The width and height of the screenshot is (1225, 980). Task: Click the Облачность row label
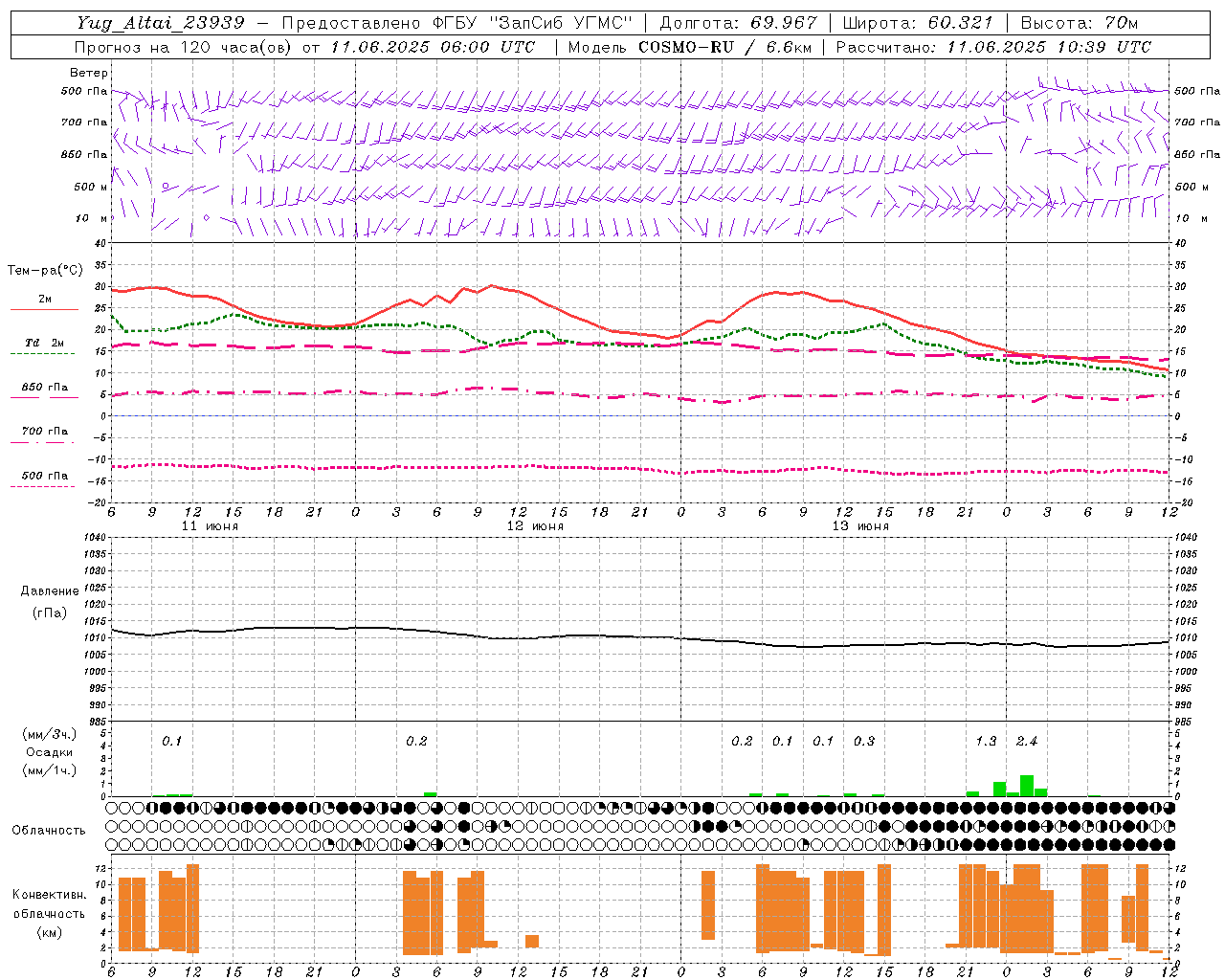[49, 830]
